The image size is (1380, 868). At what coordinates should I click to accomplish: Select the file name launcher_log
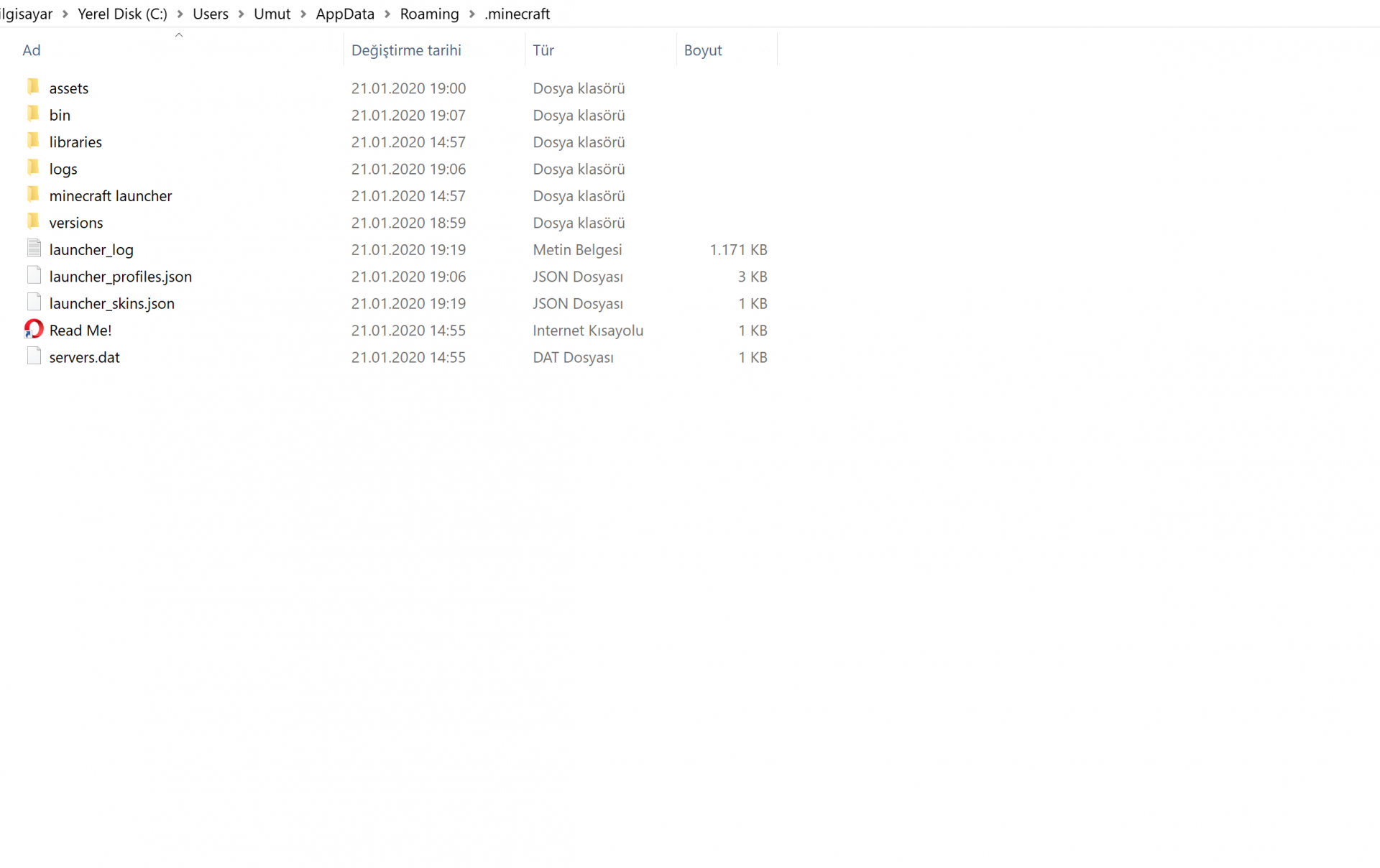point(91,250)
